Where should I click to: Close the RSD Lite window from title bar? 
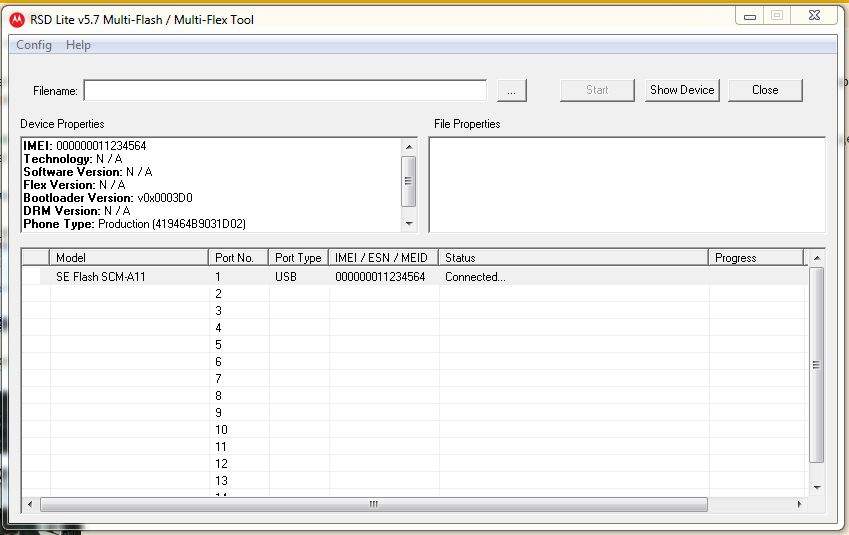point(814,16)
